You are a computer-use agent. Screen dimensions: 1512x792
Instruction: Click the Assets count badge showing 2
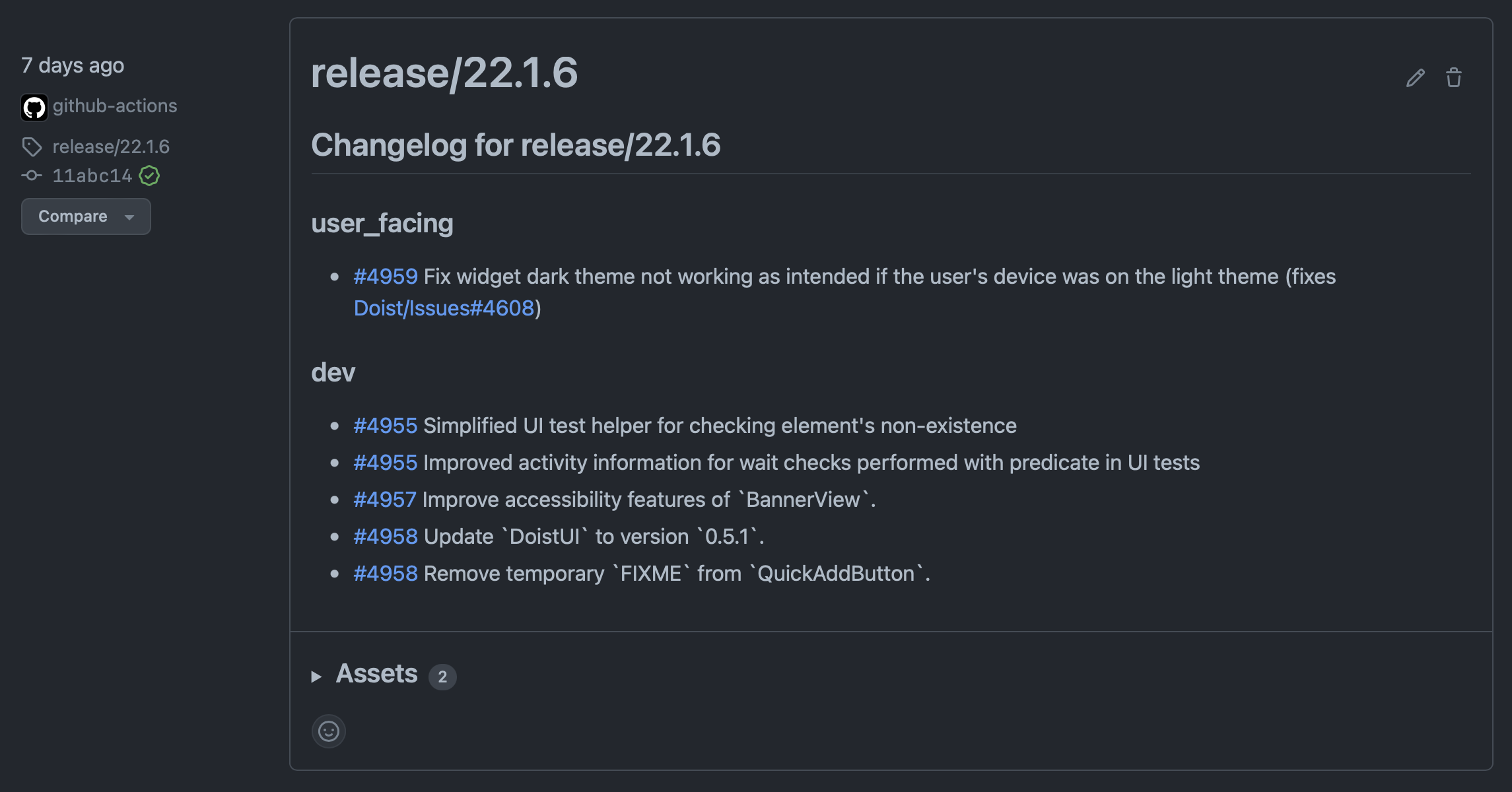442,676
